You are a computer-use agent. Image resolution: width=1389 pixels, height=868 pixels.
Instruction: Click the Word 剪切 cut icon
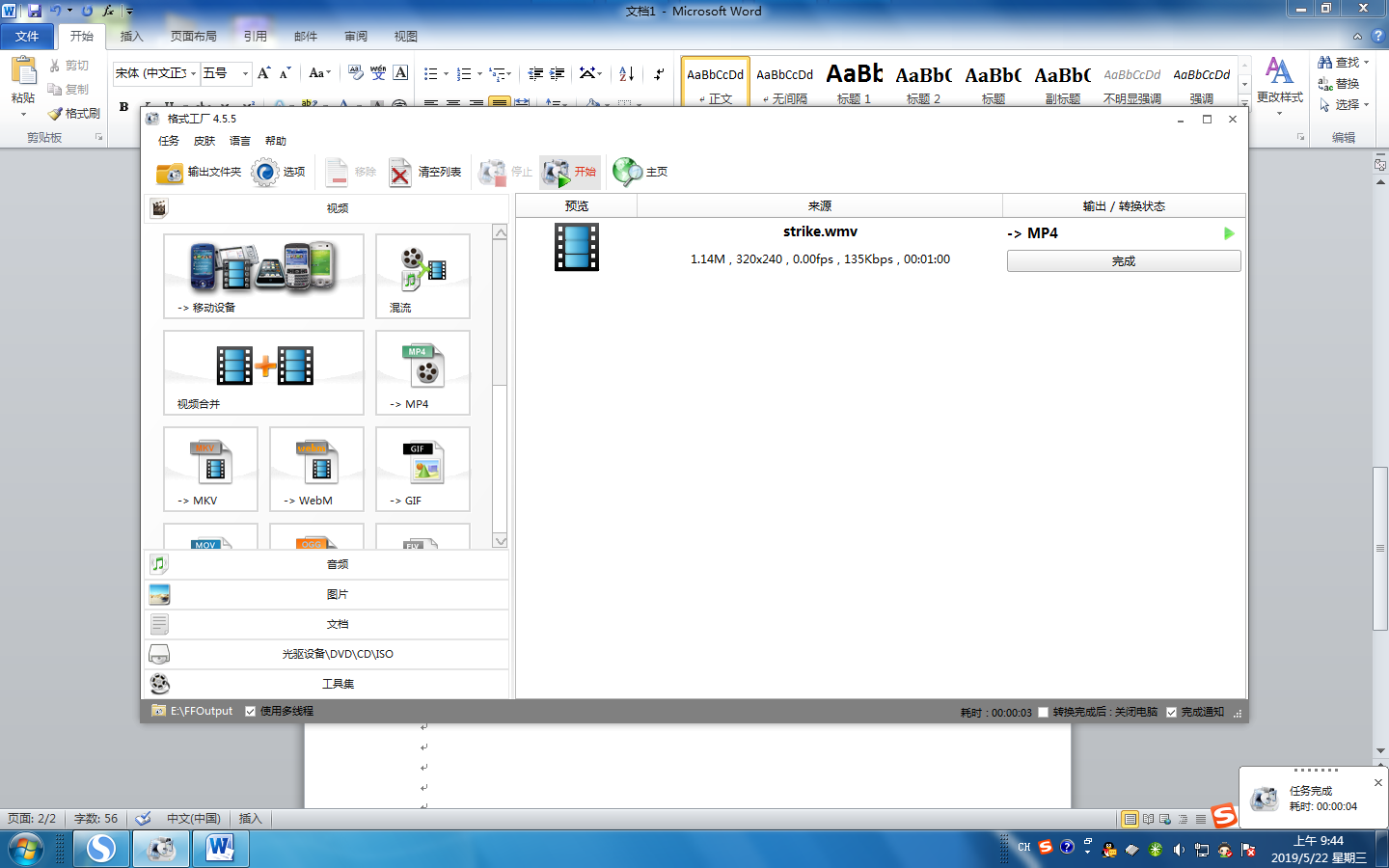[x=55, y=66]
